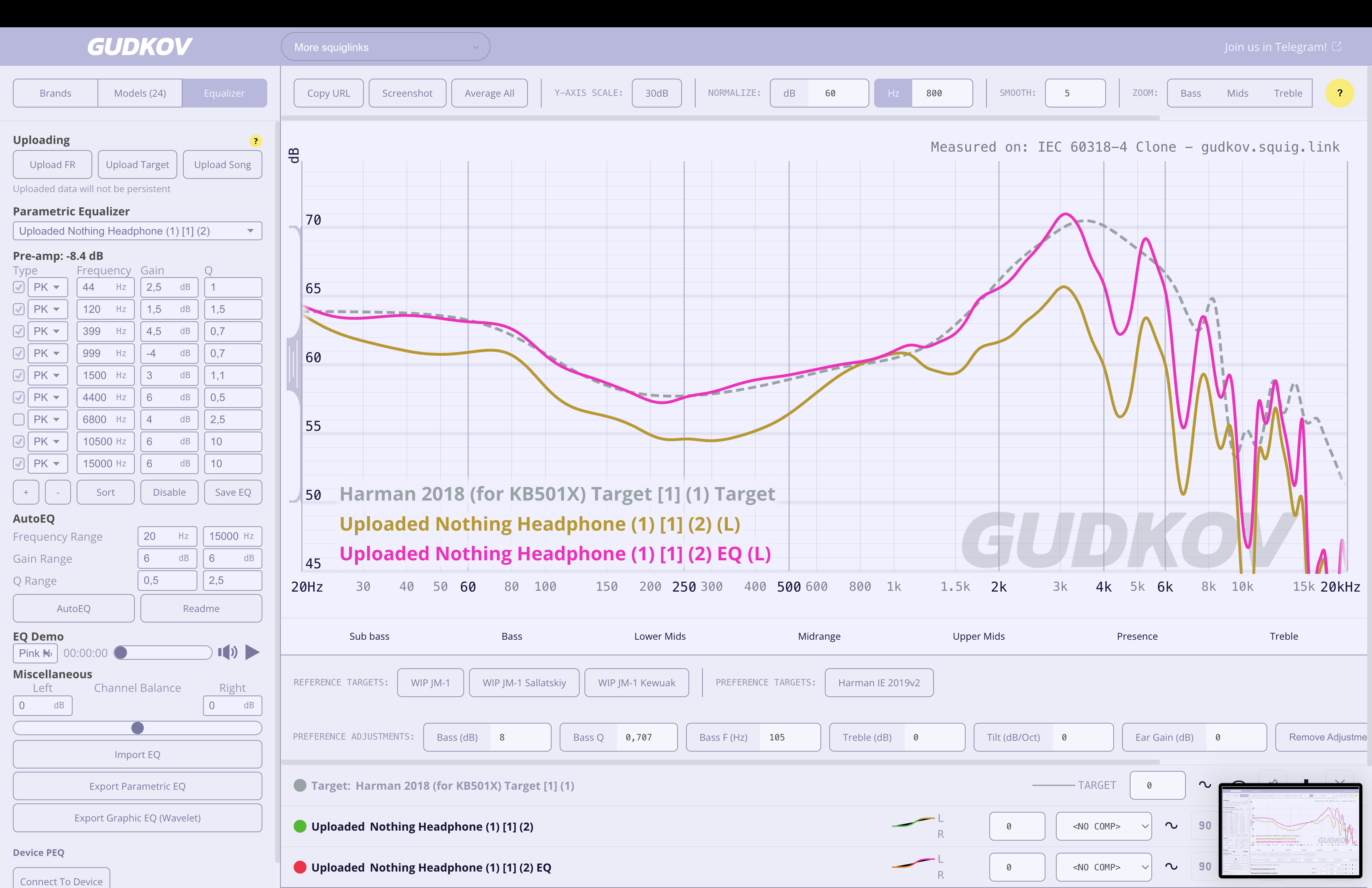Image resolution: width=1372 pixels, height=888 pixels.
Task: Click the EQ demo speaker volume icon
Action: 227,652
